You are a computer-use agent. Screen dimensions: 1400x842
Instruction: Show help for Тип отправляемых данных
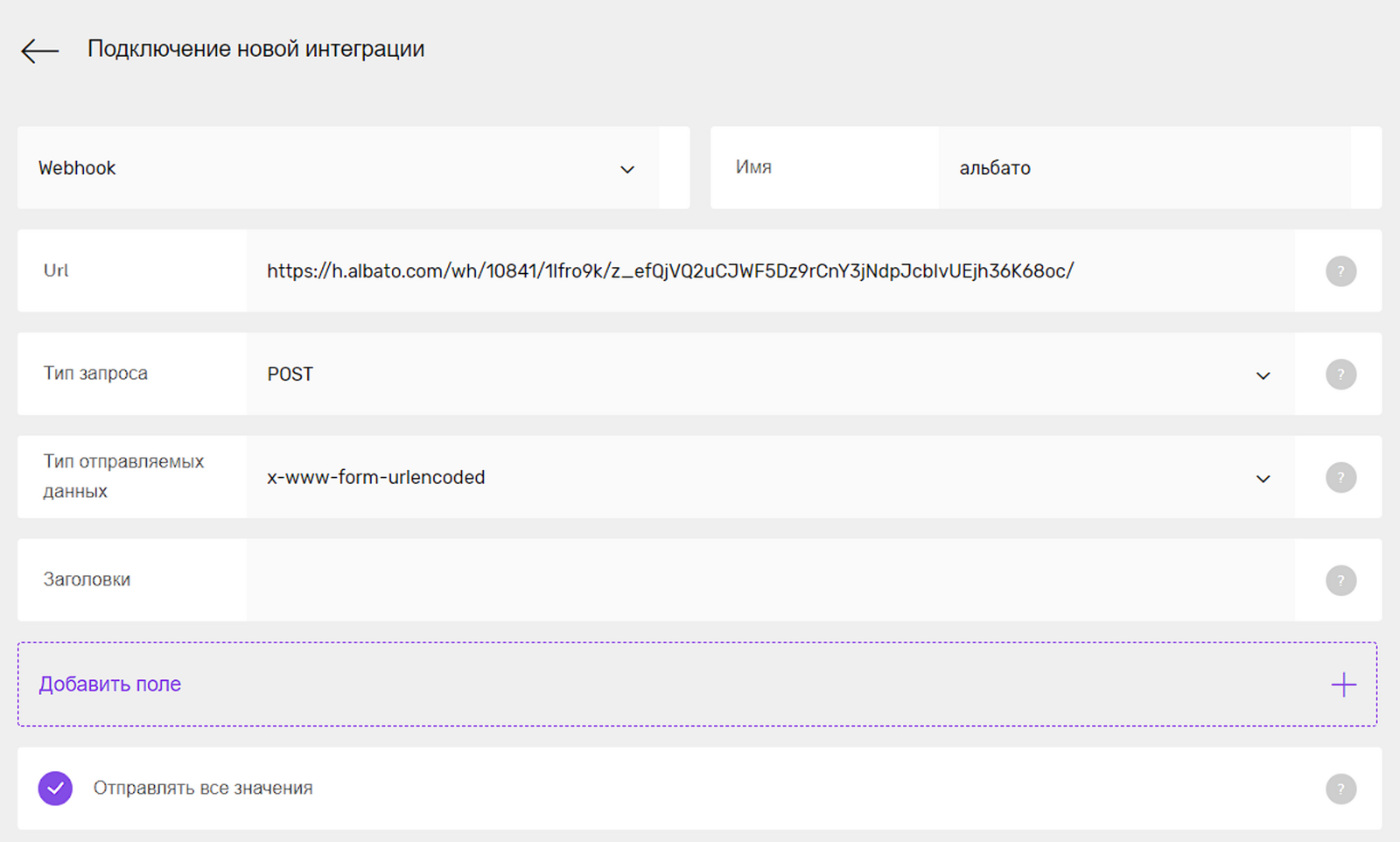click(x=1340, y=478)
